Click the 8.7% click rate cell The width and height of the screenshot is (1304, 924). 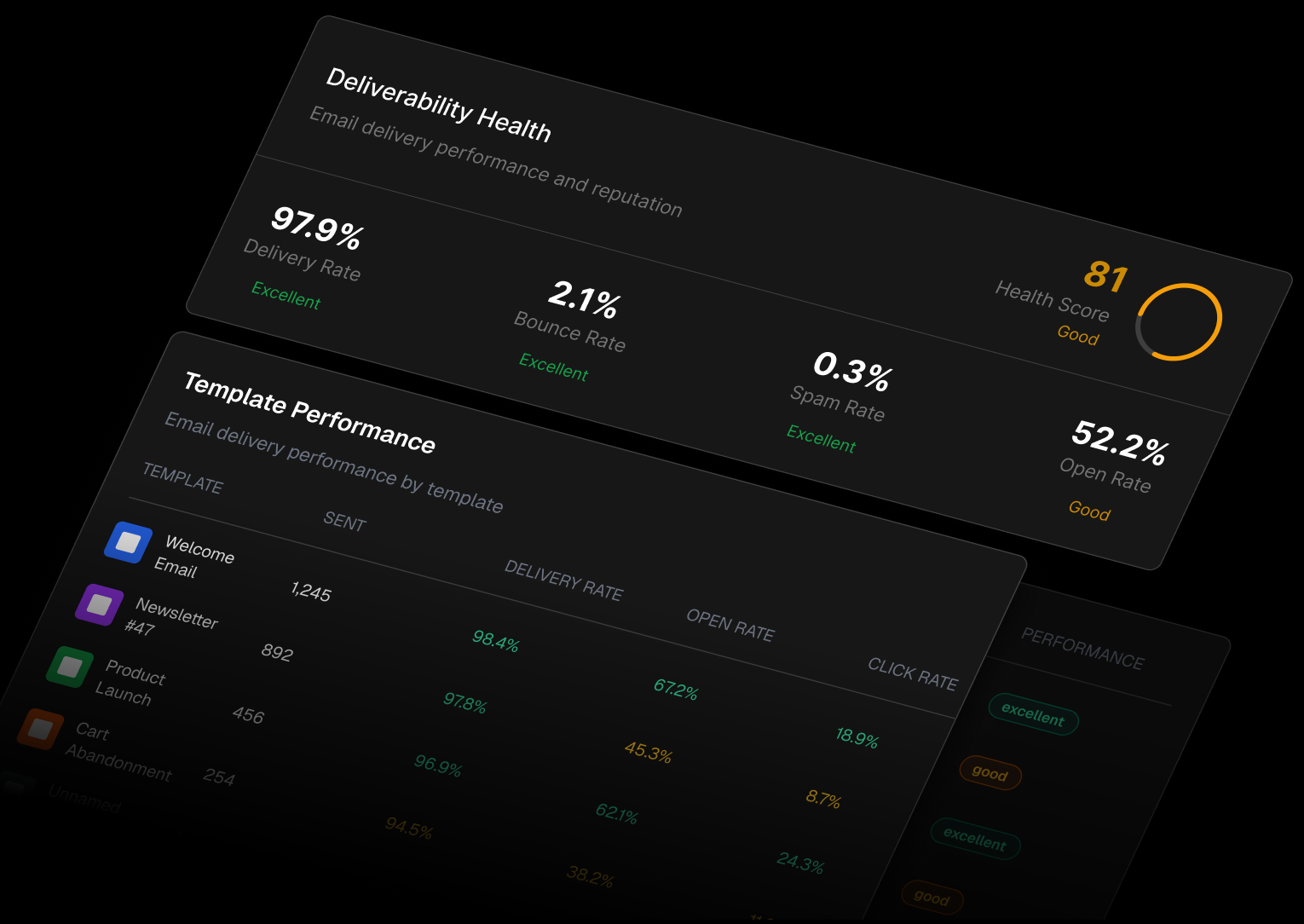(823, 799)
